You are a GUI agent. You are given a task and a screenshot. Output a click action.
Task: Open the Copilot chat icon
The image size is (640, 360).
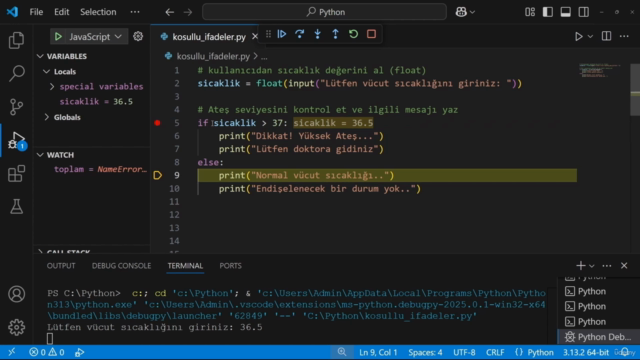coord(461,12)
